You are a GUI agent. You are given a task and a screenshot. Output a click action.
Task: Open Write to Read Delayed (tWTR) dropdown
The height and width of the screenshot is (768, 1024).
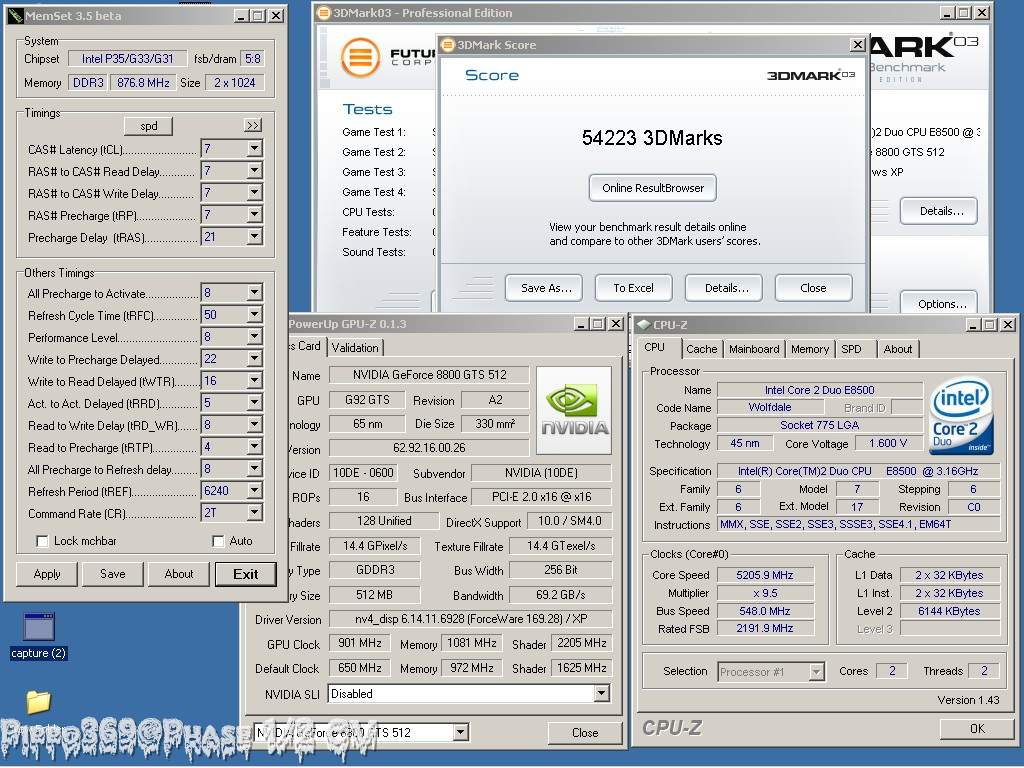click(255, 381)
